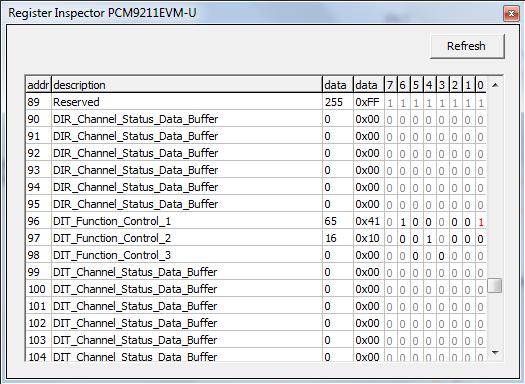Select the DIT_Function_Control_2 description

pos(186,238)
